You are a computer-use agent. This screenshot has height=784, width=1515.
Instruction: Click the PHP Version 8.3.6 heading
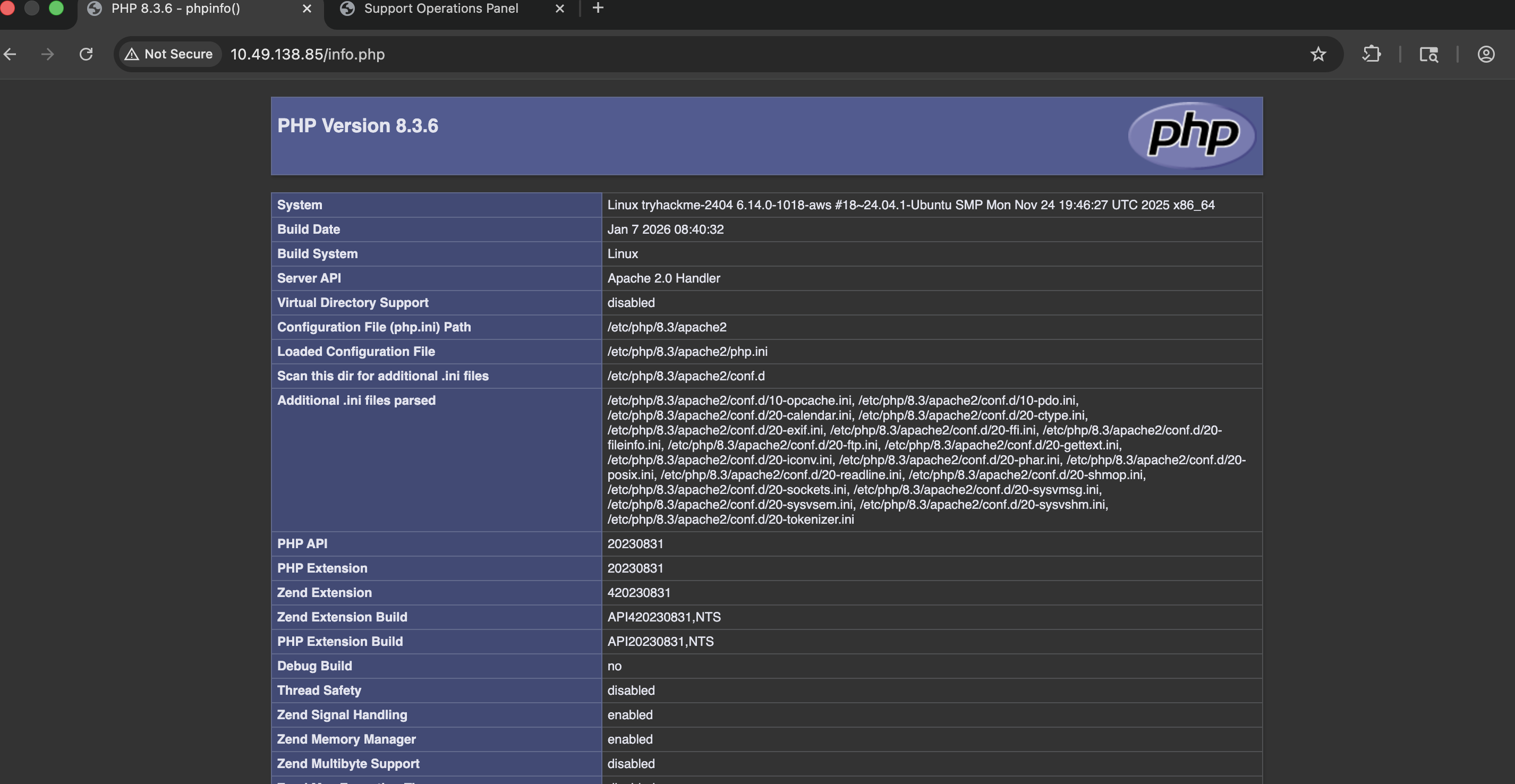point(358,125)
